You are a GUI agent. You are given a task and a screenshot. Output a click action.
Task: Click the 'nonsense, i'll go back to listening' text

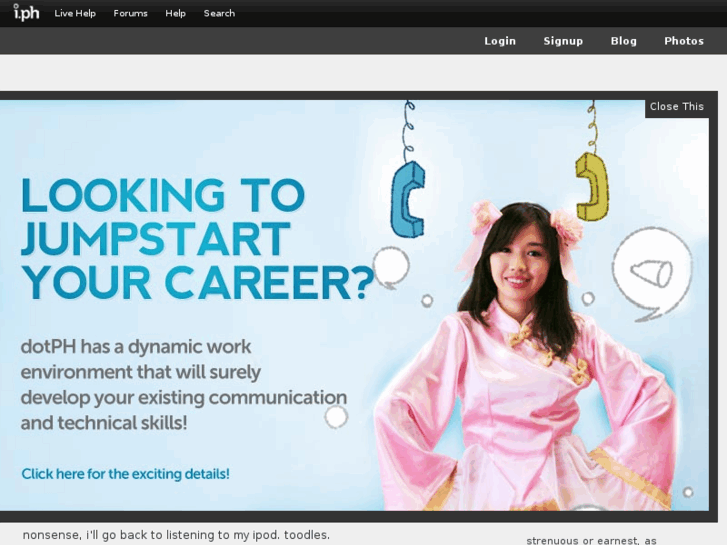click(176, 535)
